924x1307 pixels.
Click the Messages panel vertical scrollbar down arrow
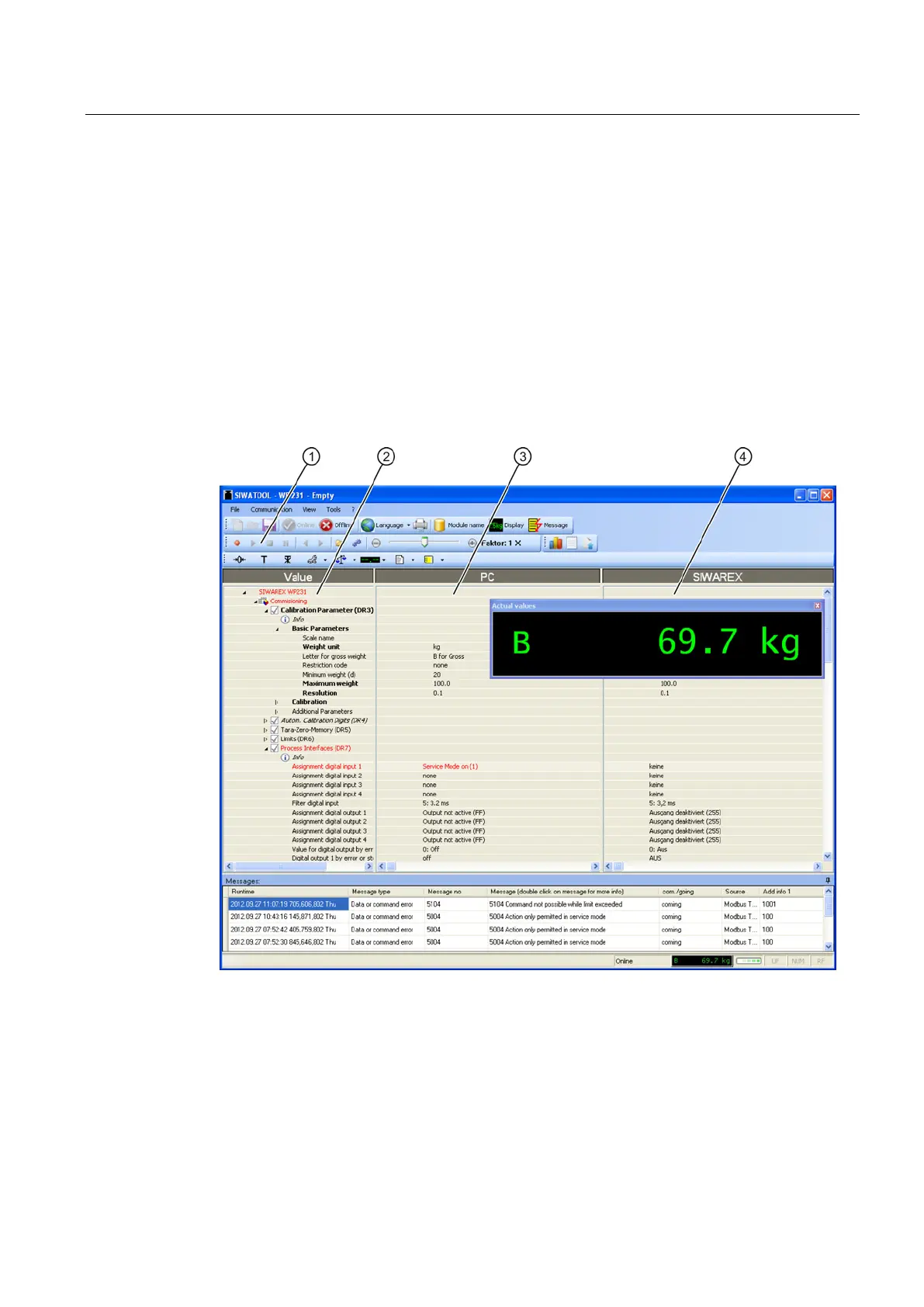(829, 946)
